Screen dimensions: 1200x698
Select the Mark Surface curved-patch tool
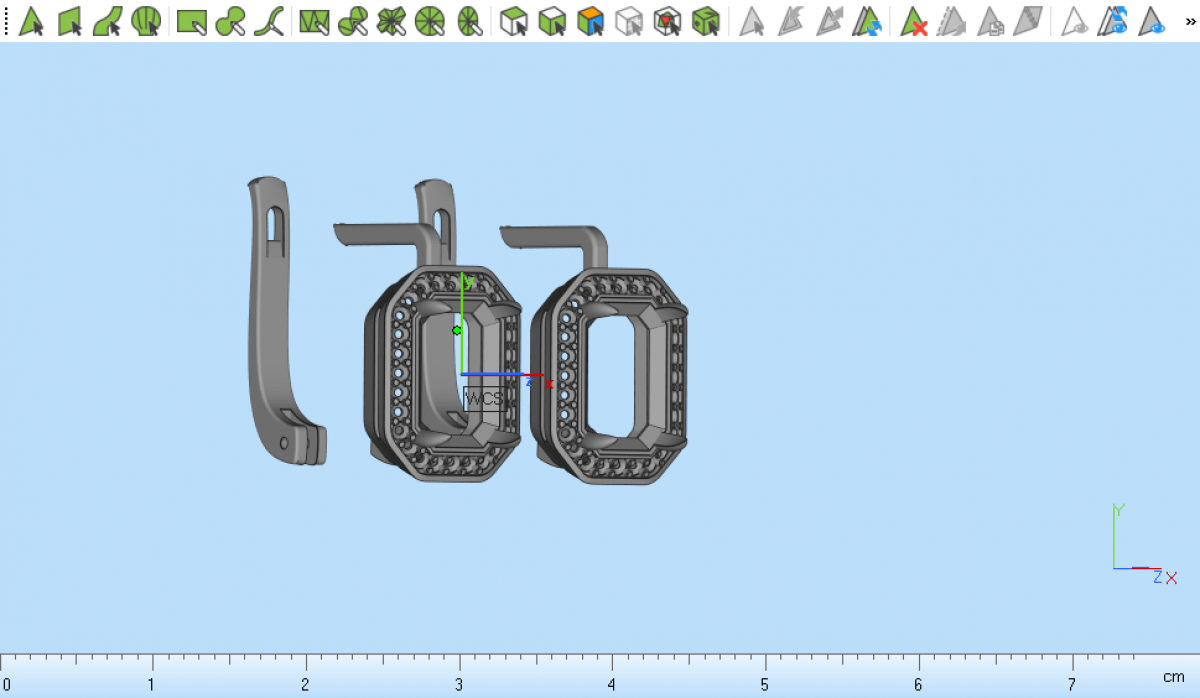(x=108, y=21)
